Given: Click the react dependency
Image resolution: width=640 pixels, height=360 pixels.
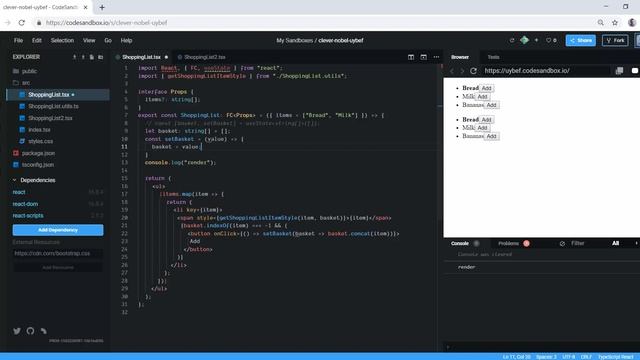Looking at the screenshot, I should tap(19, 192).
